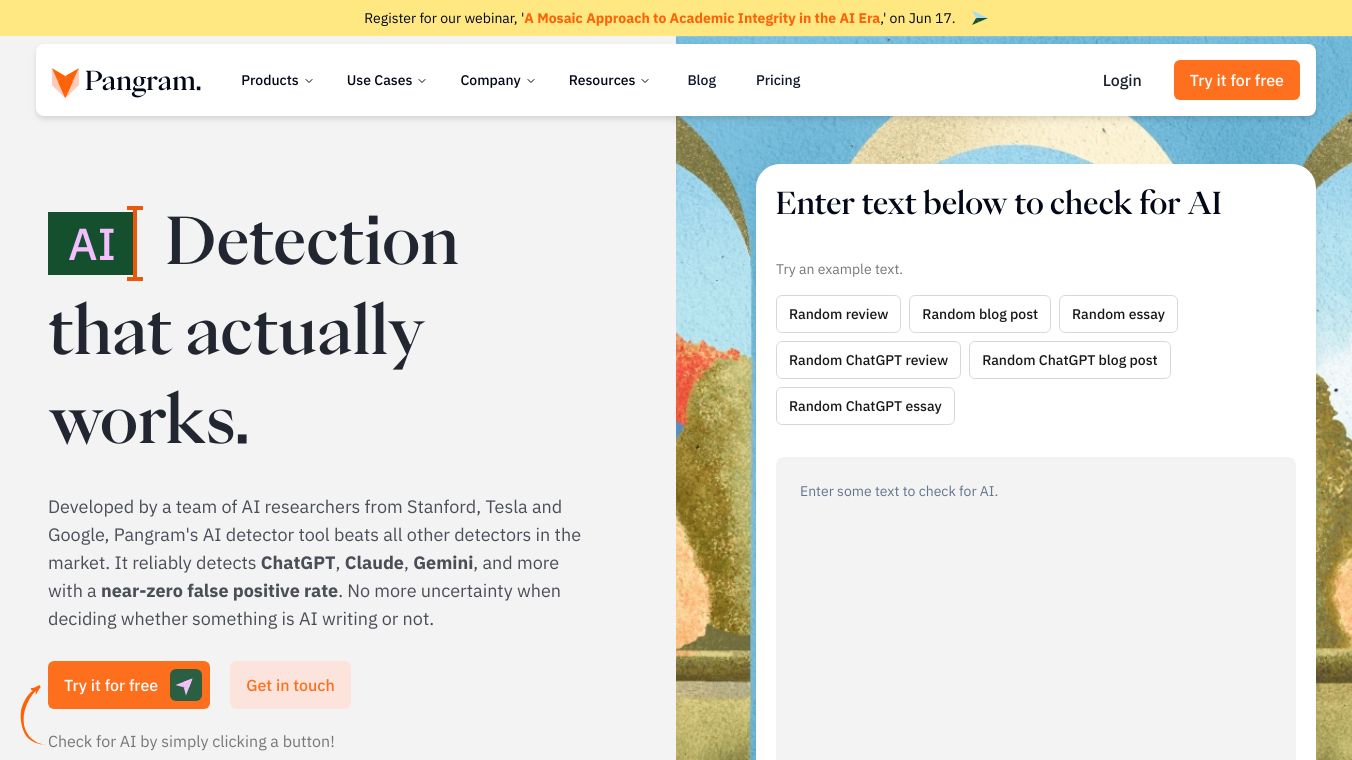Select the Random ChatGPT review example

[x=868, y=360]
